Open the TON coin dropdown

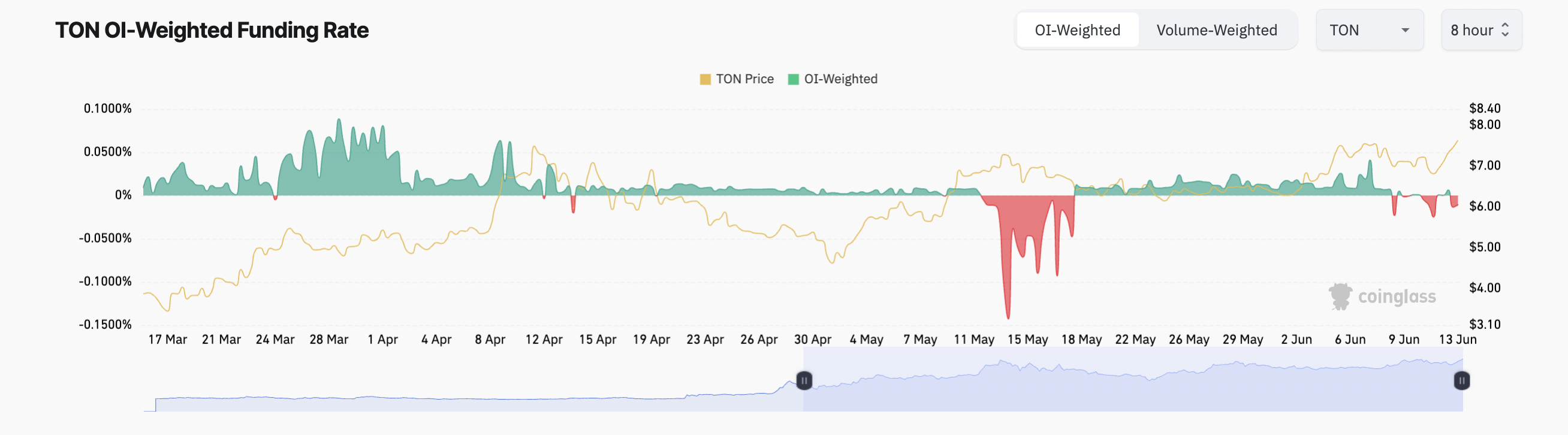click(1369, 30)
